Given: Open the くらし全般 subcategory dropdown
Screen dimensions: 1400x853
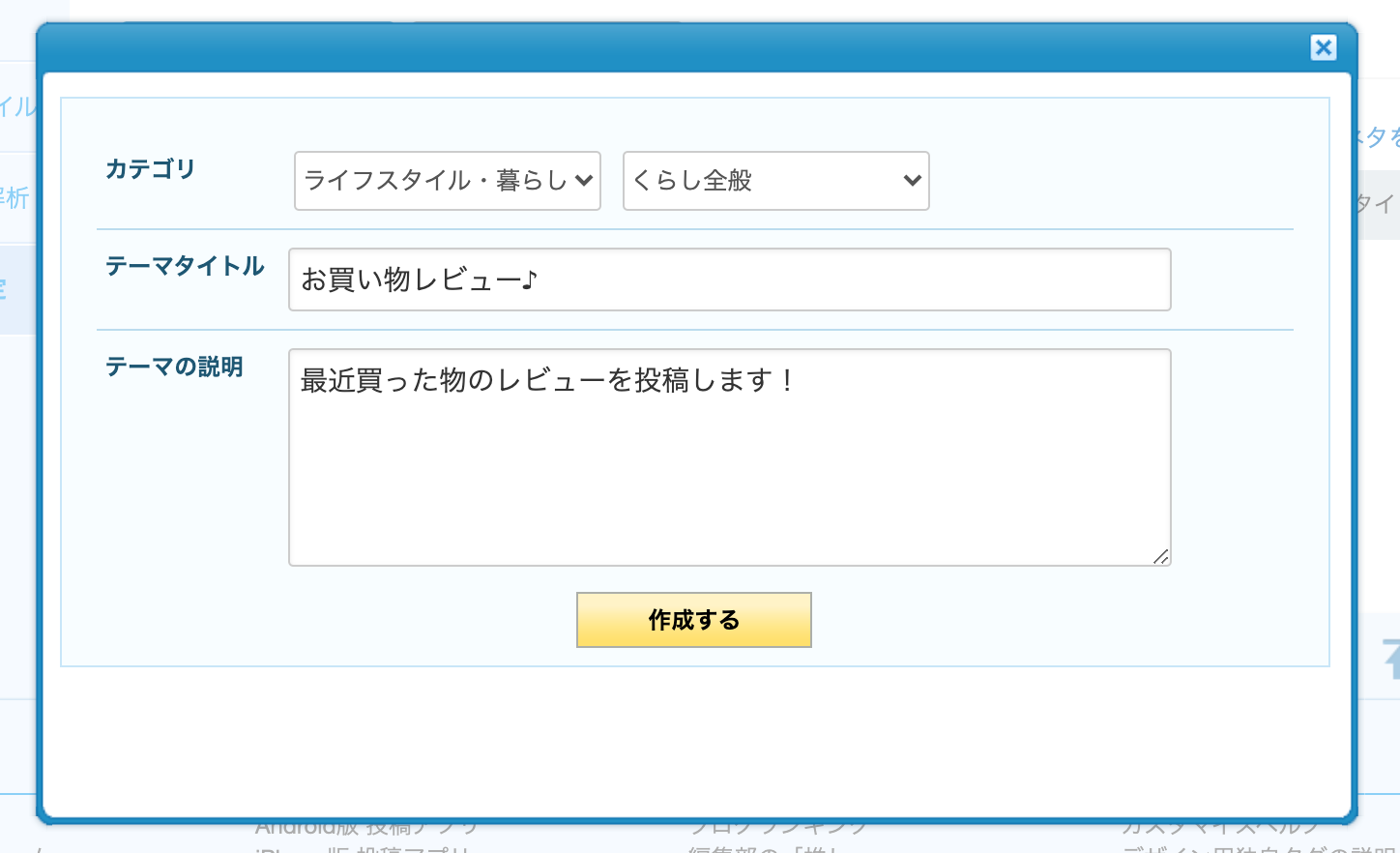Looking at the screenshot, I should [x=776, y=181].
